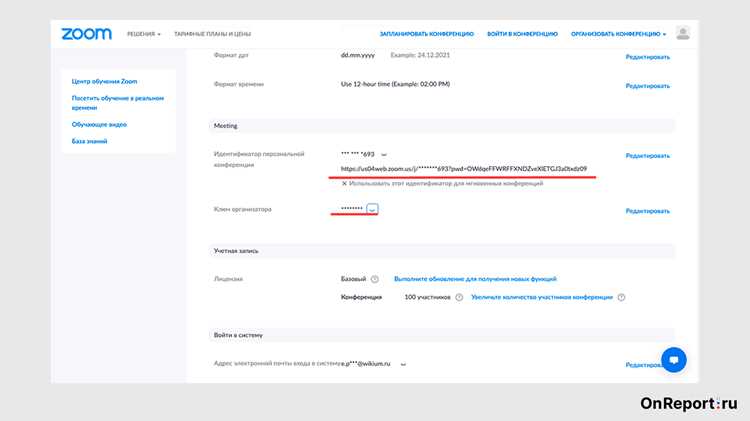Edit the 12-hour time format setting
The width and height of the screenshot is (750, 421).
[x=648, y=86]
